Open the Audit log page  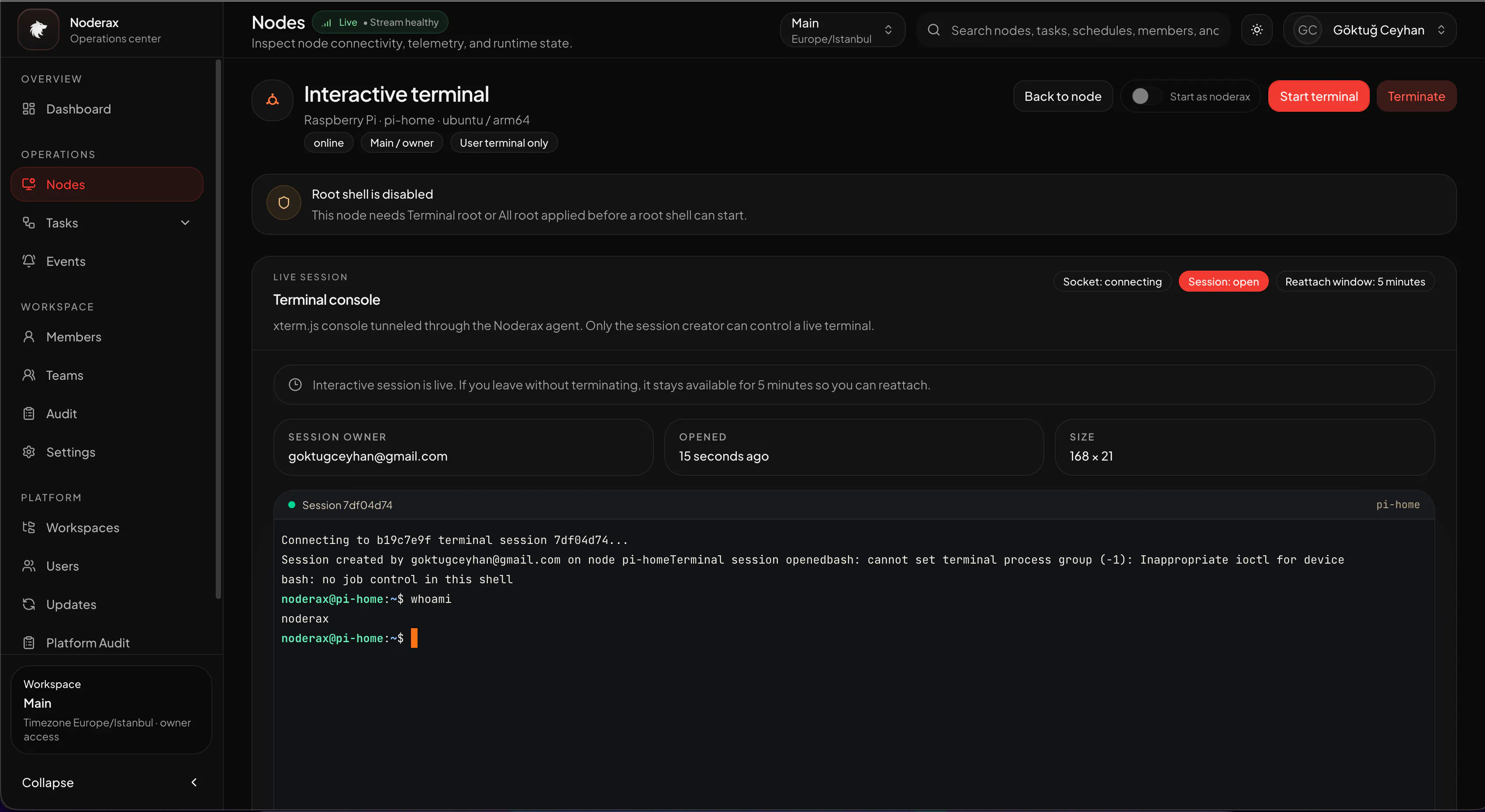pos(107,414)
